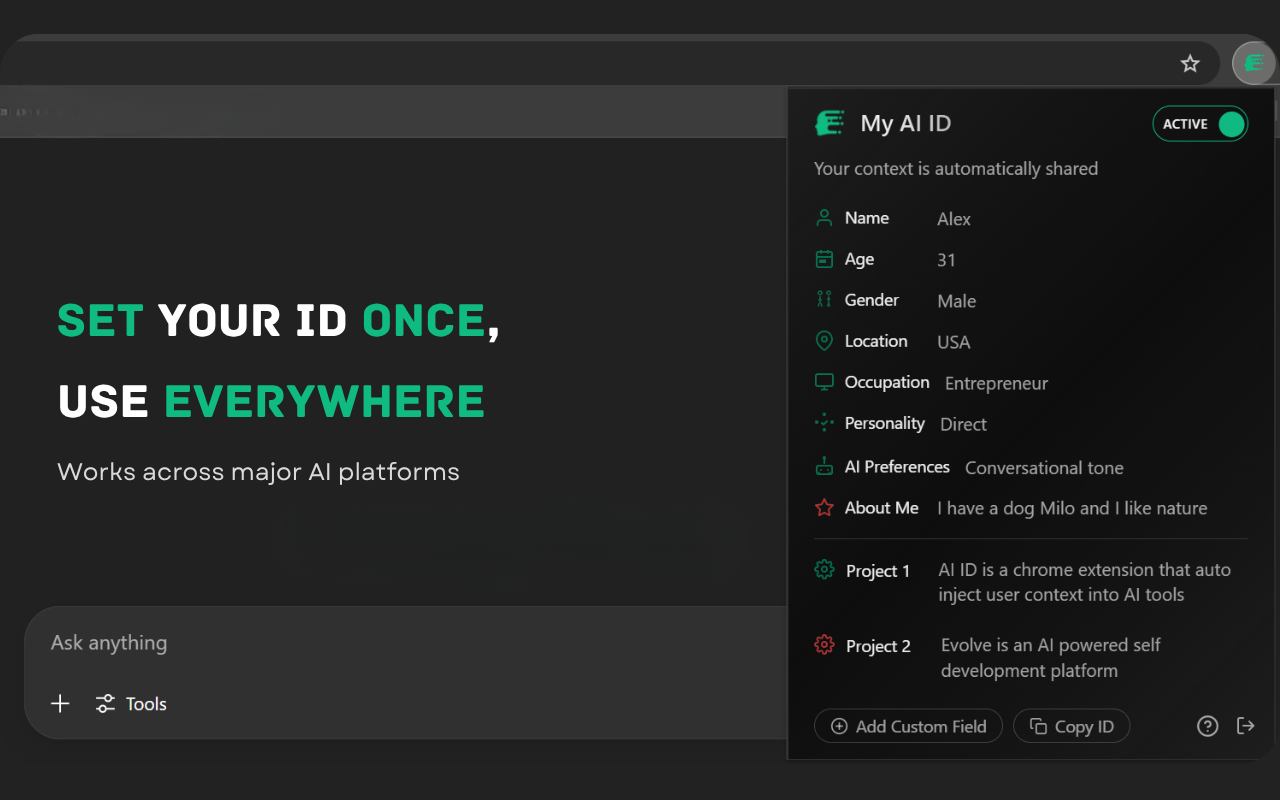Click the Copy ID button
Screen dimensions: 1280x800
(1071, 726)
